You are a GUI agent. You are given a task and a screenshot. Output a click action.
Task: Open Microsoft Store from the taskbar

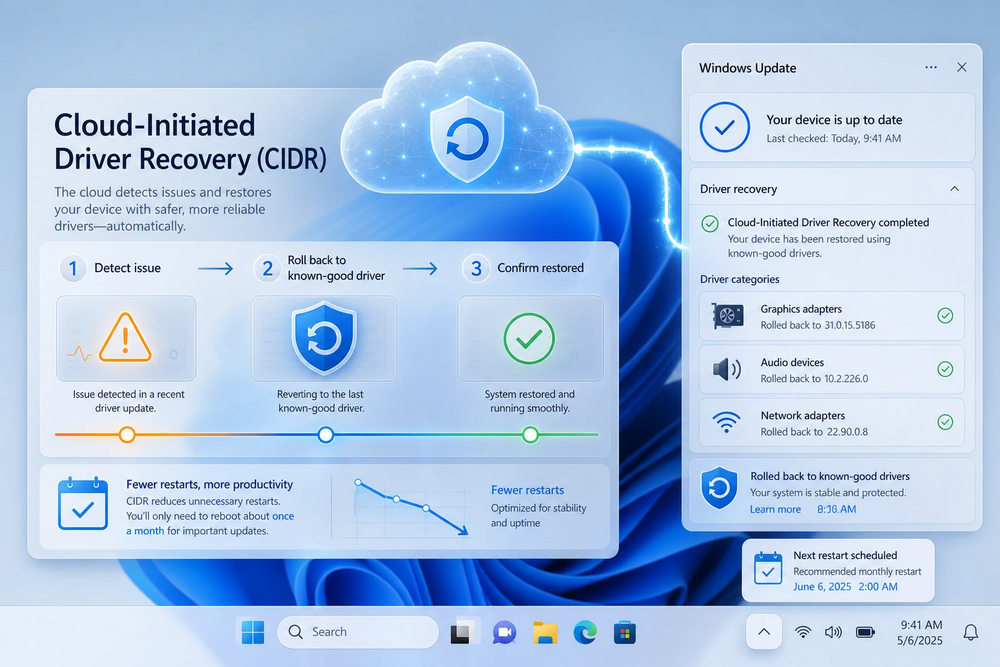[625, 633]
